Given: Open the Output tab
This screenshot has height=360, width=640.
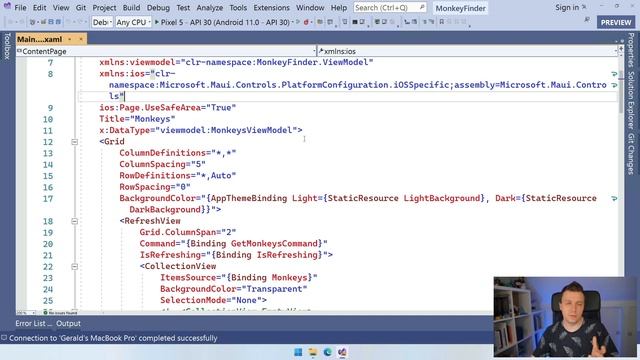Looking at the screenshot, I should click(68, 323).
